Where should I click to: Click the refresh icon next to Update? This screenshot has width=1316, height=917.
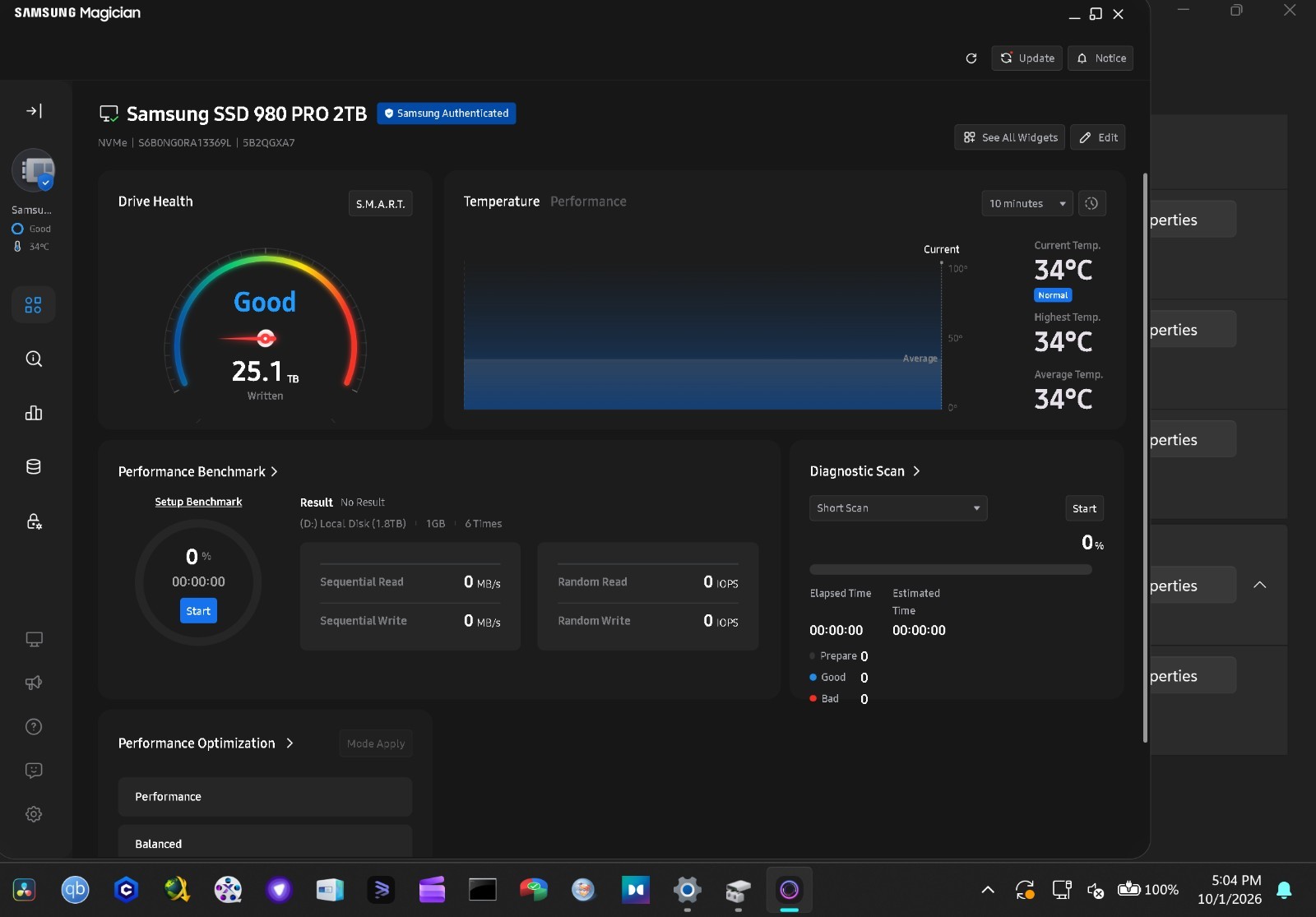(x=971, y=58)
